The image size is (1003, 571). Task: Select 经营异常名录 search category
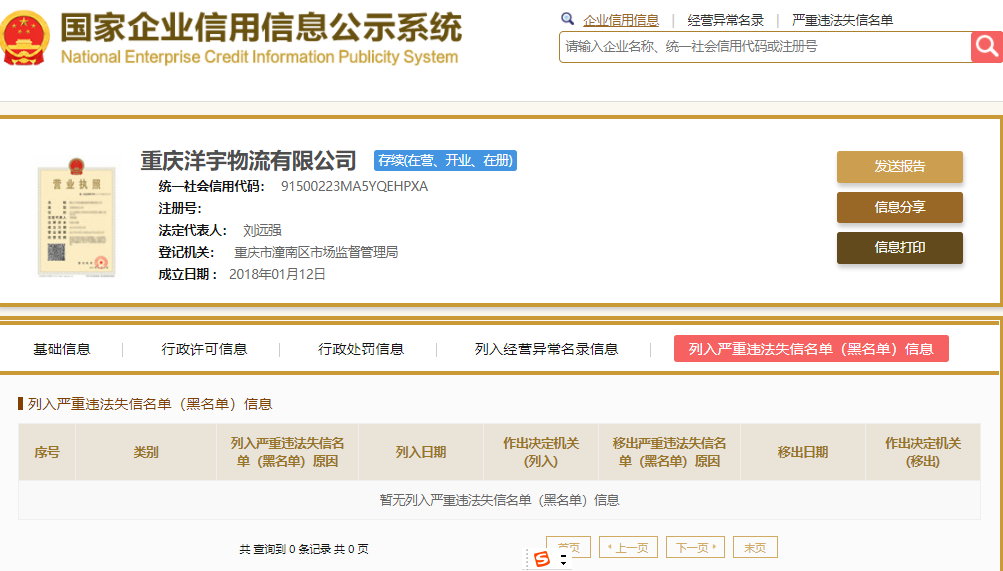(x=725, y=20)
